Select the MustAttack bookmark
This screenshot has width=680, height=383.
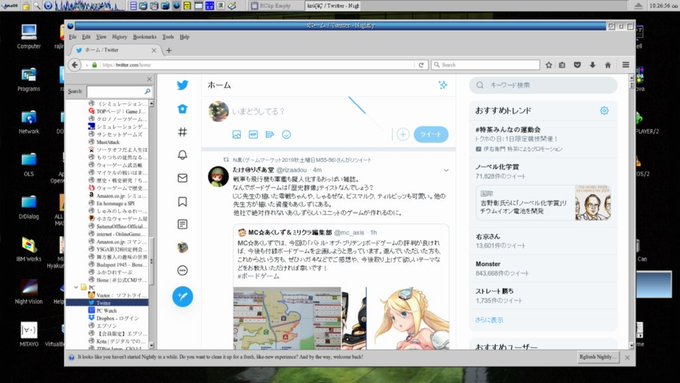pyautogui.click(x=108, y=142)
